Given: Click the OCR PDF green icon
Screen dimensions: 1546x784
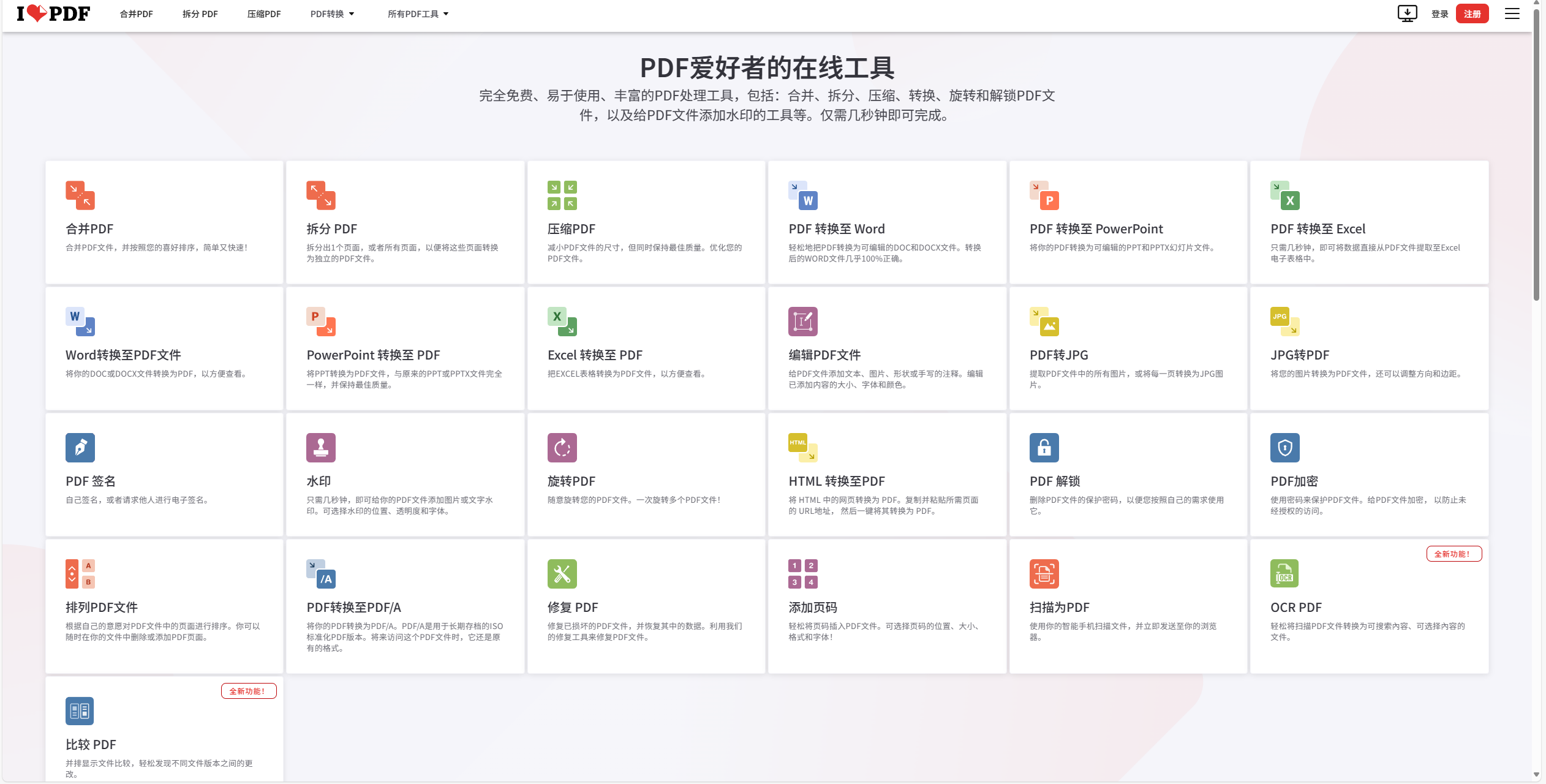Looking at the screenshot, I should pos(1284,574).
